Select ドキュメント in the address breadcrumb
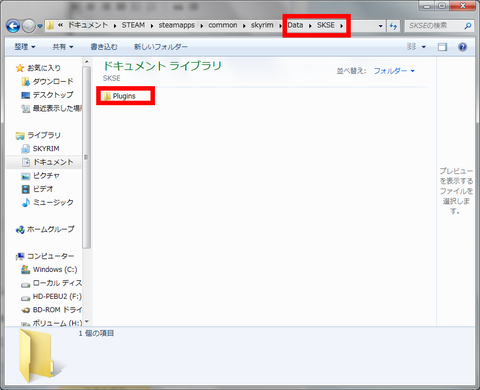 click(x=88, y=25)
